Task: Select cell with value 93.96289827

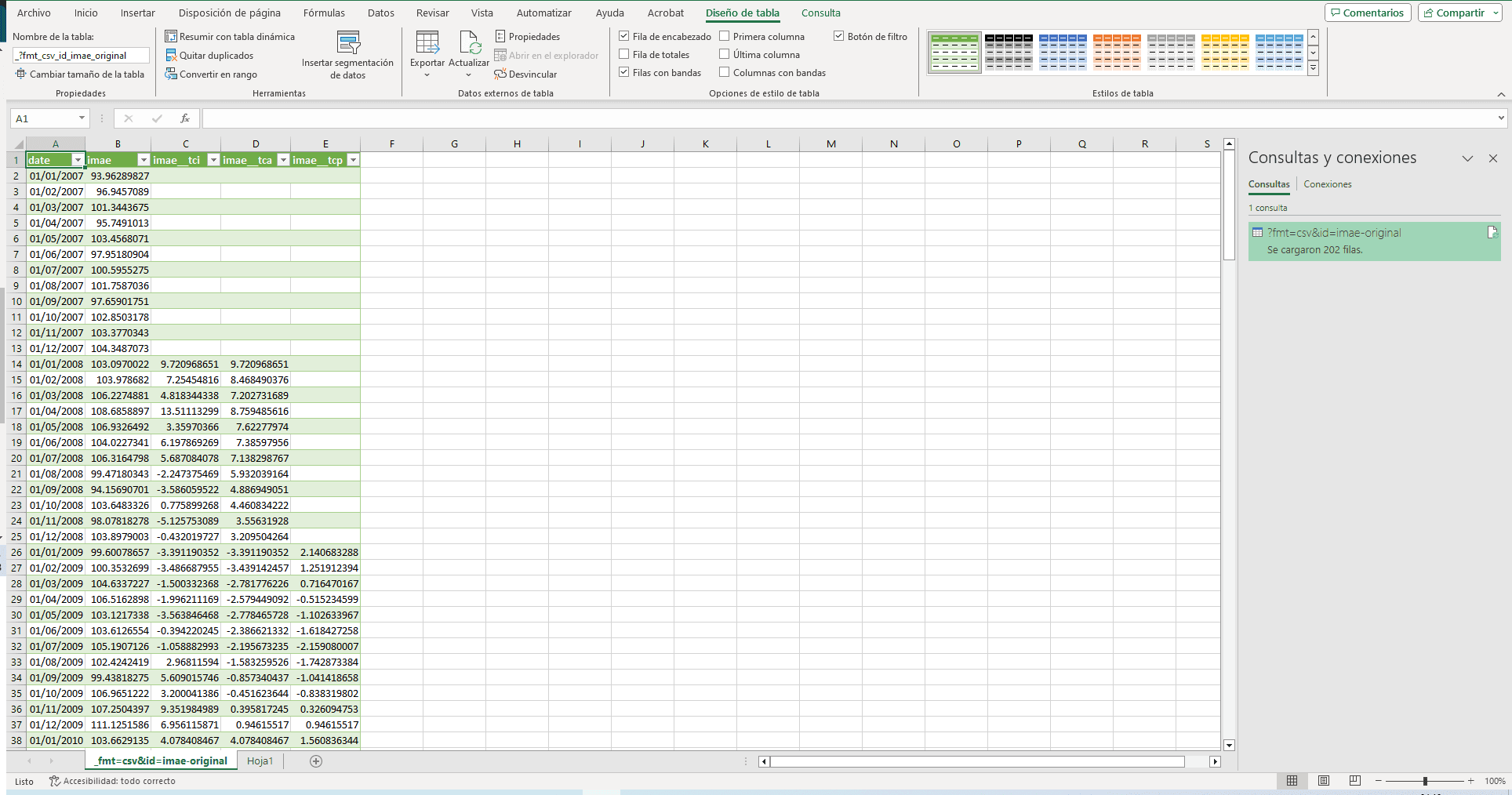Action: (118, 176)
